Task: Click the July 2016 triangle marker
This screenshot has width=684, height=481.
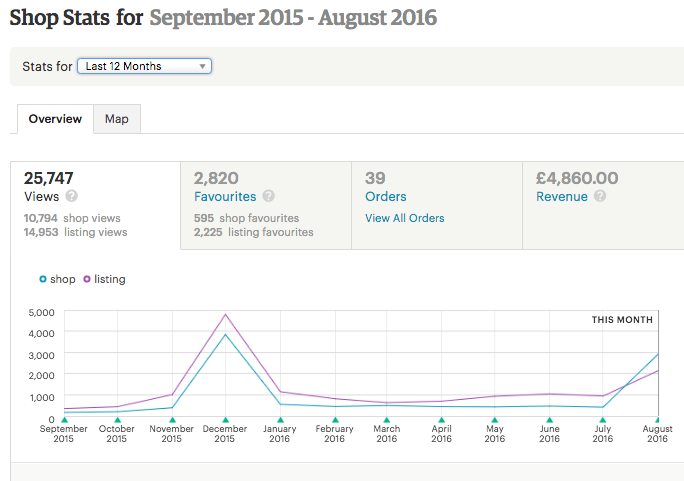Action: tap(603, 420)
